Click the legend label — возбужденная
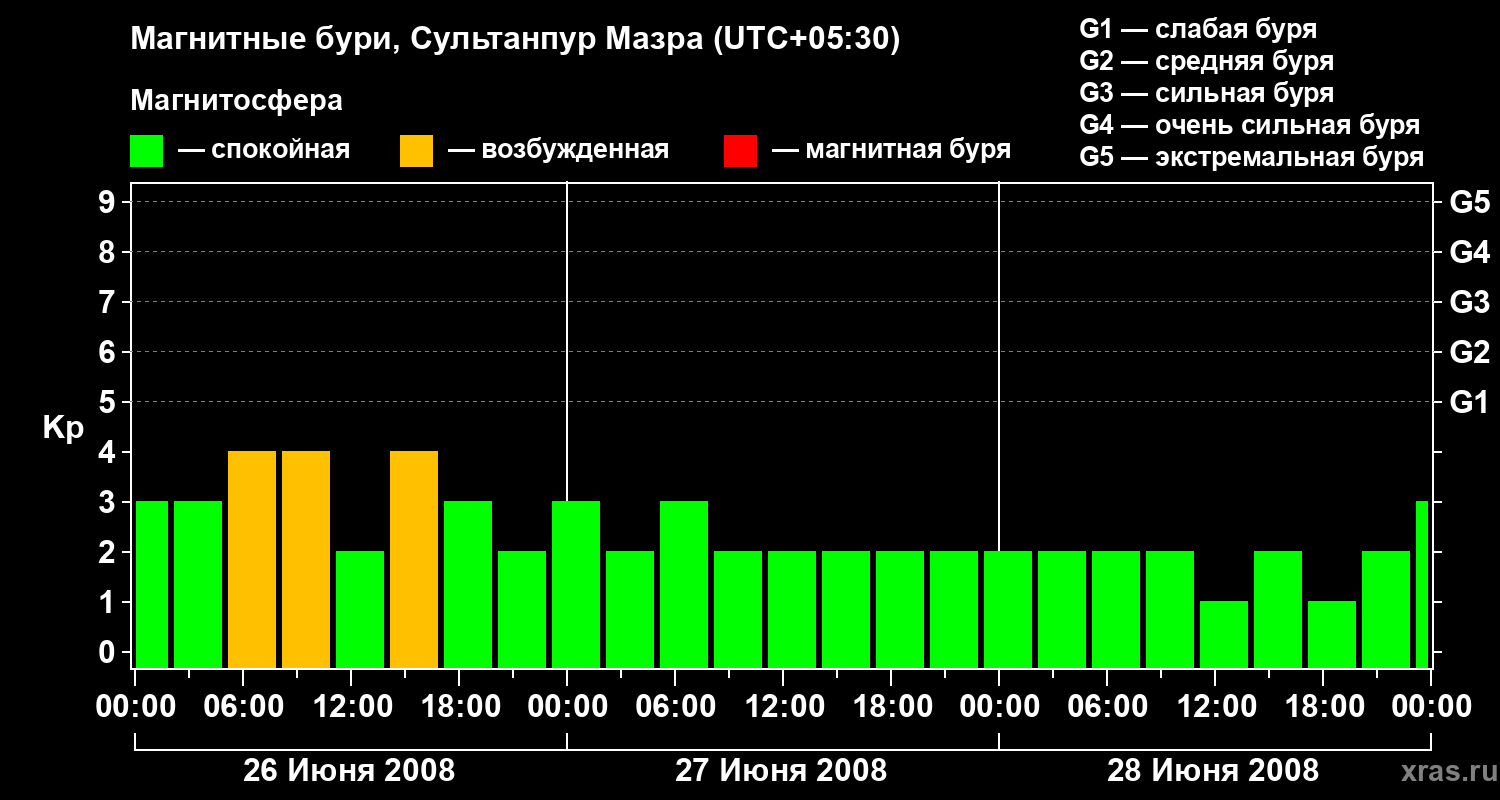The height and width of the screenshot is (800, 1500). (x=558, y=150)
